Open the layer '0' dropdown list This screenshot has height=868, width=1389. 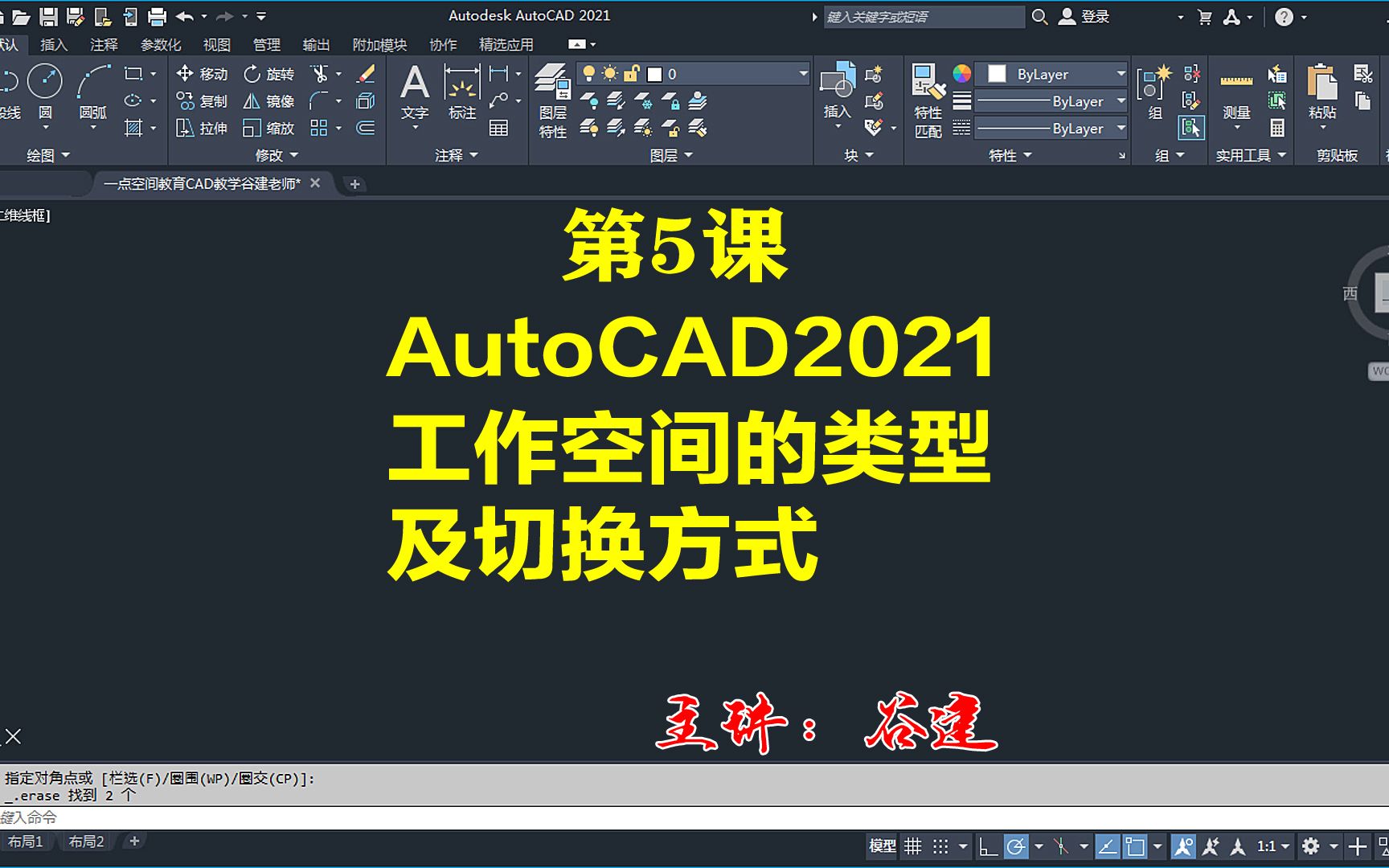pyautogui.click(x=802, y=73)
